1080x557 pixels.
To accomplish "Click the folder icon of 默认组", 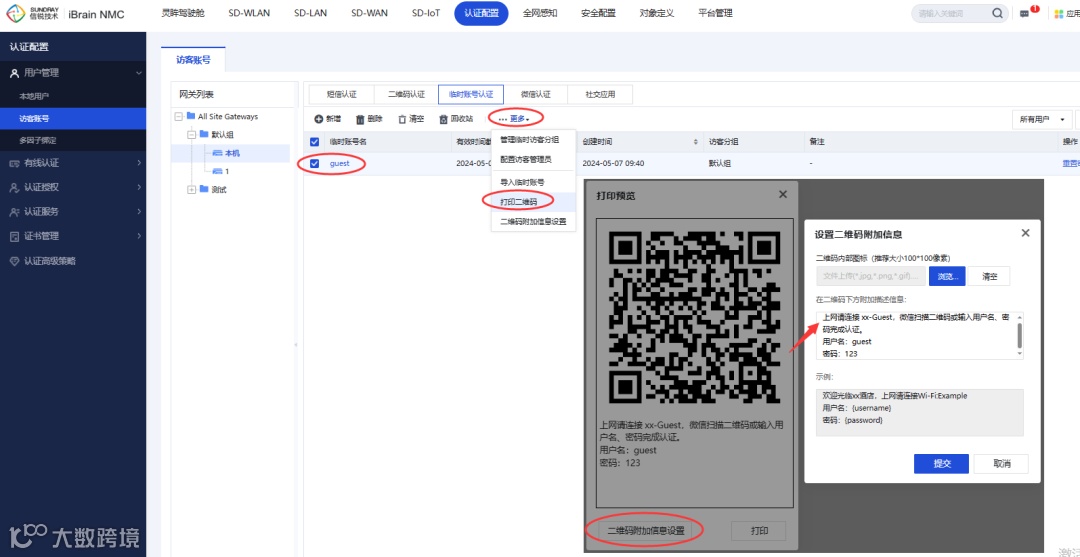I will (205, 134).
